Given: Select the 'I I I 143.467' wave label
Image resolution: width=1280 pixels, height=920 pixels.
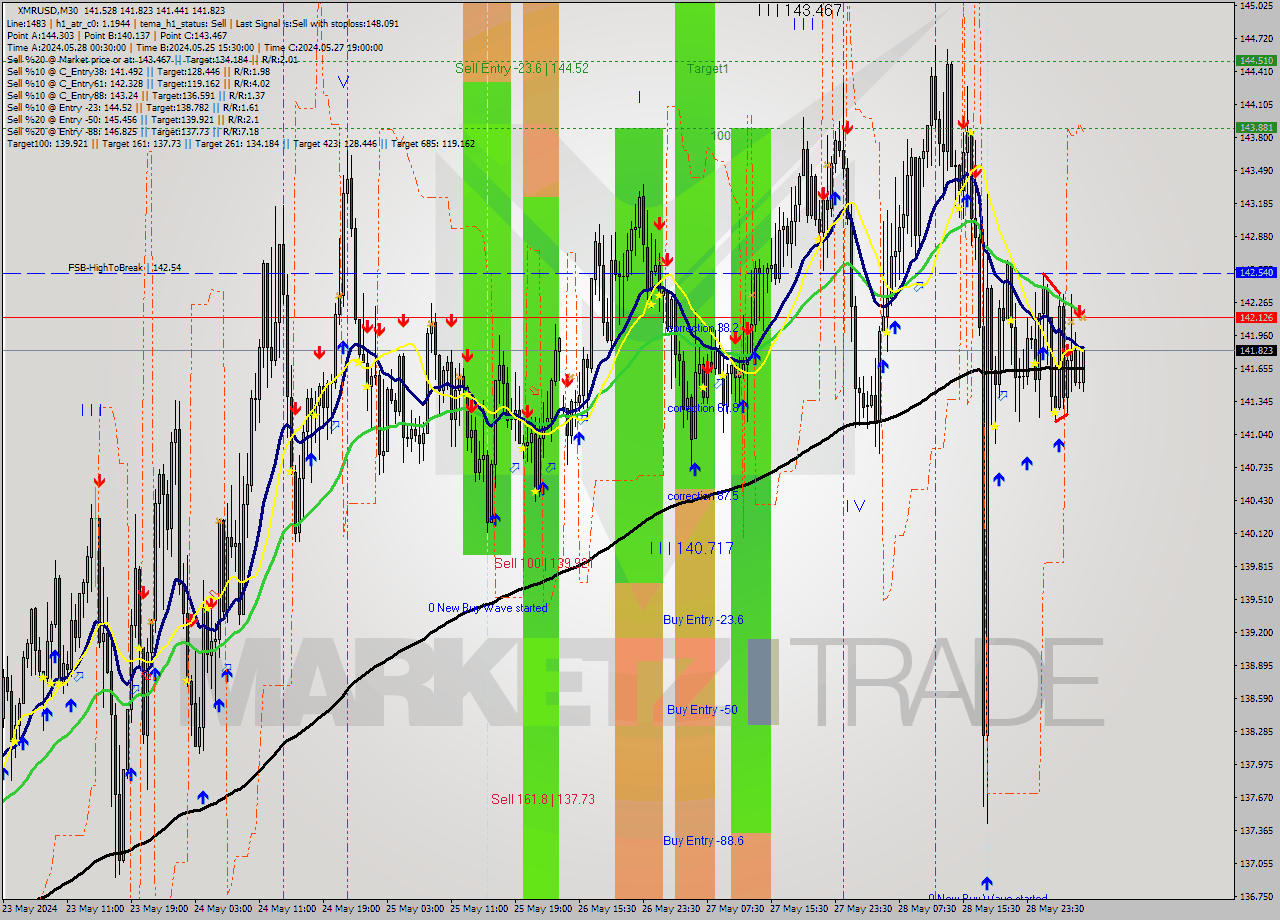Looking at the screenshot, I should (800, 9).
